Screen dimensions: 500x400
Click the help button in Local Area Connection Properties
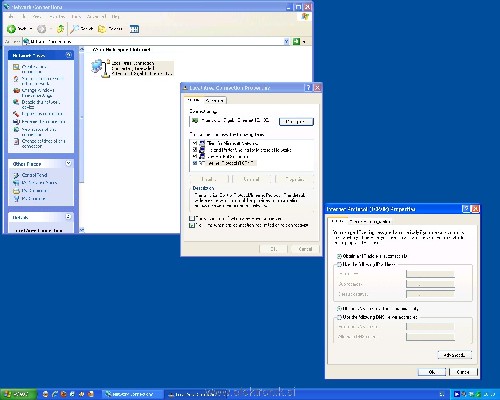point(308,88)
